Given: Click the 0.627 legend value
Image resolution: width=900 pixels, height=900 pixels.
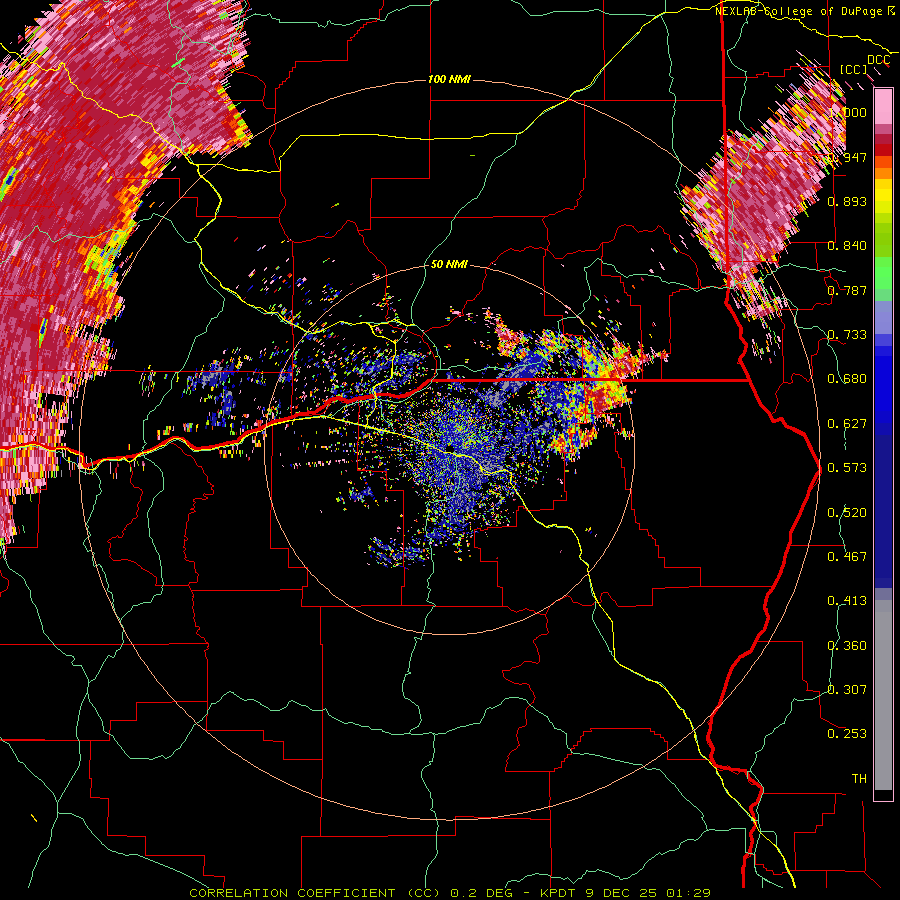Looking at the screenshot, I should (847, 424).
